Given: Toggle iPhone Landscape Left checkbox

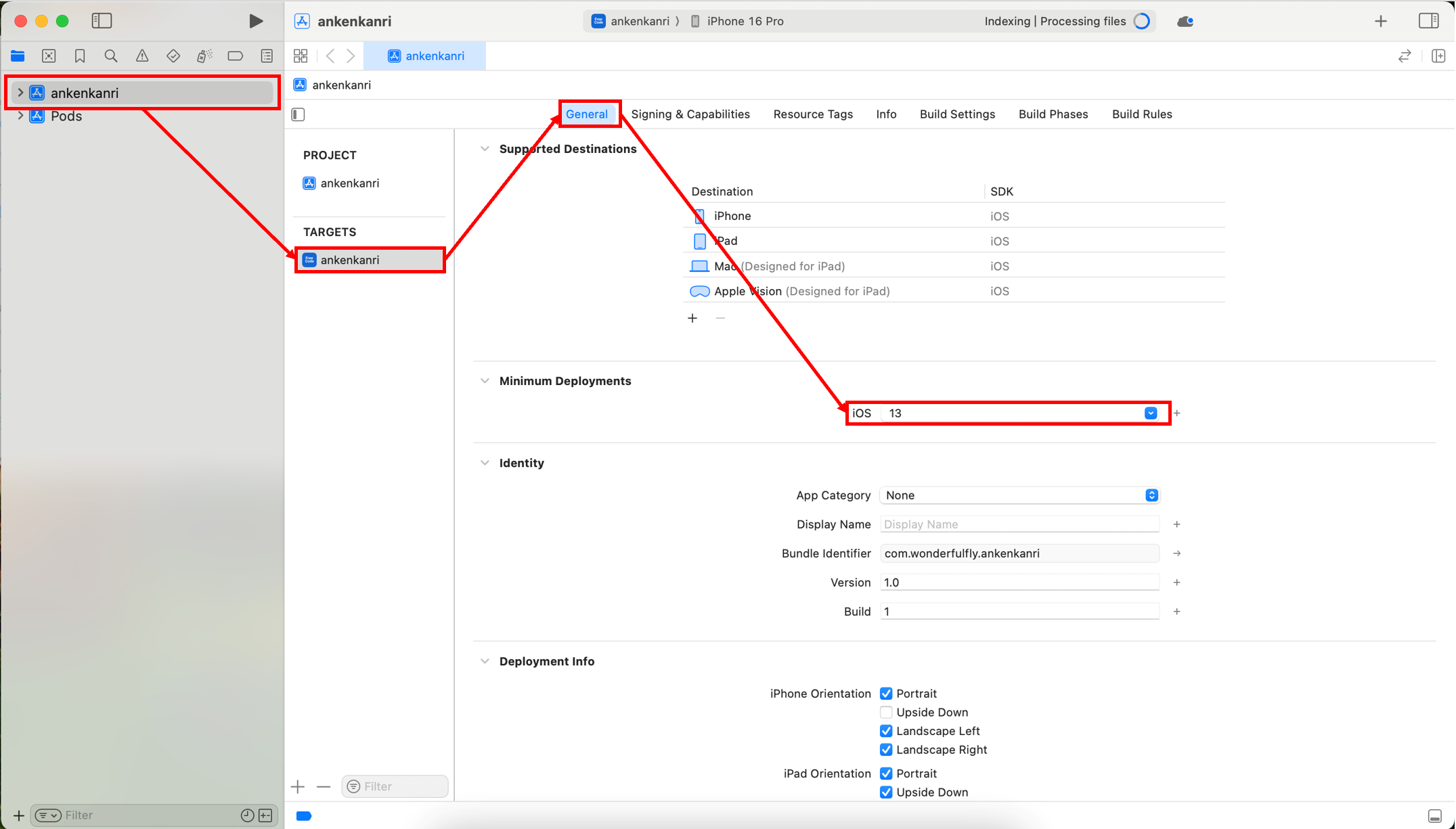Looking at the screenshot, I should [886, 731].
